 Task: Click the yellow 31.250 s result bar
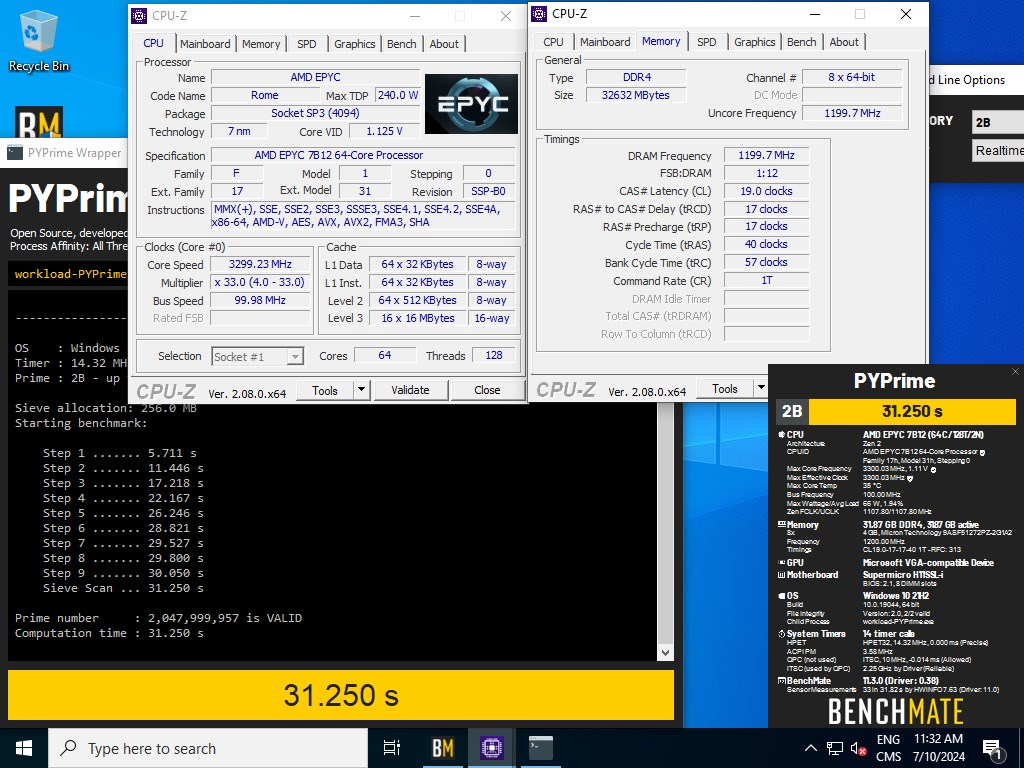tap(341, 695)
